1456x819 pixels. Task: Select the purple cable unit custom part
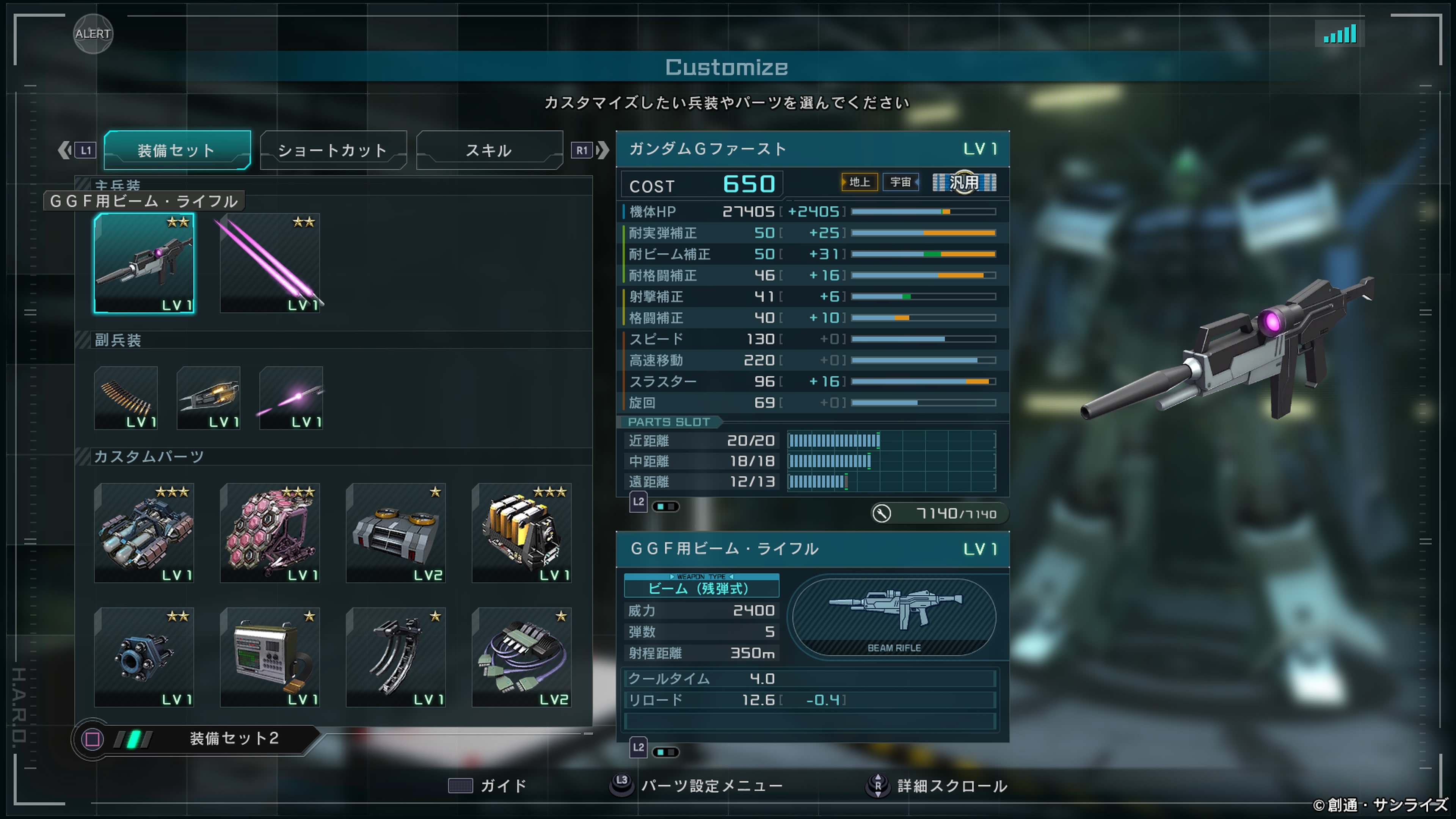point(522,657)
